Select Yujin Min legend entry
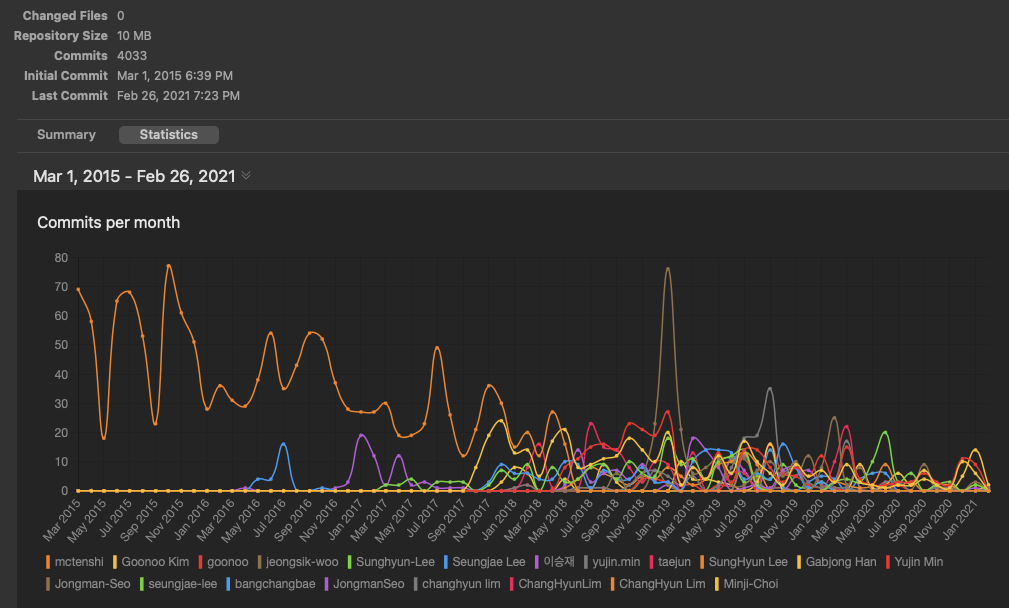The image size is (1009, 608). click(x=914, y=562)
